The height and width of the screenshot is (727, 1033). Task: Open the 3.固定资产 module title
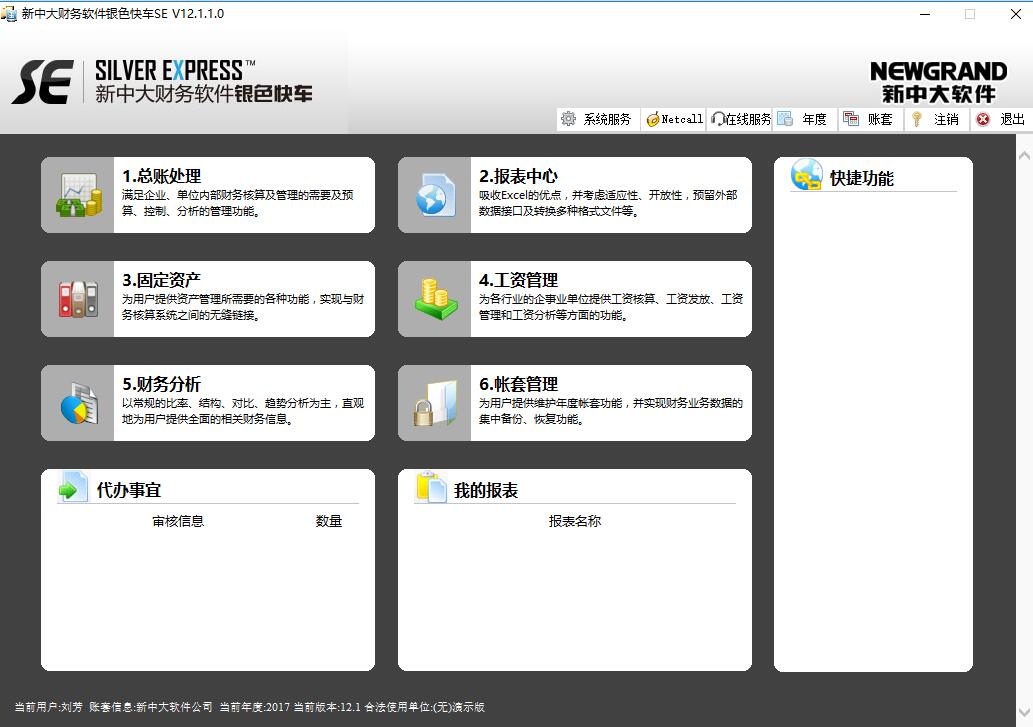click(x=161, y=281)
